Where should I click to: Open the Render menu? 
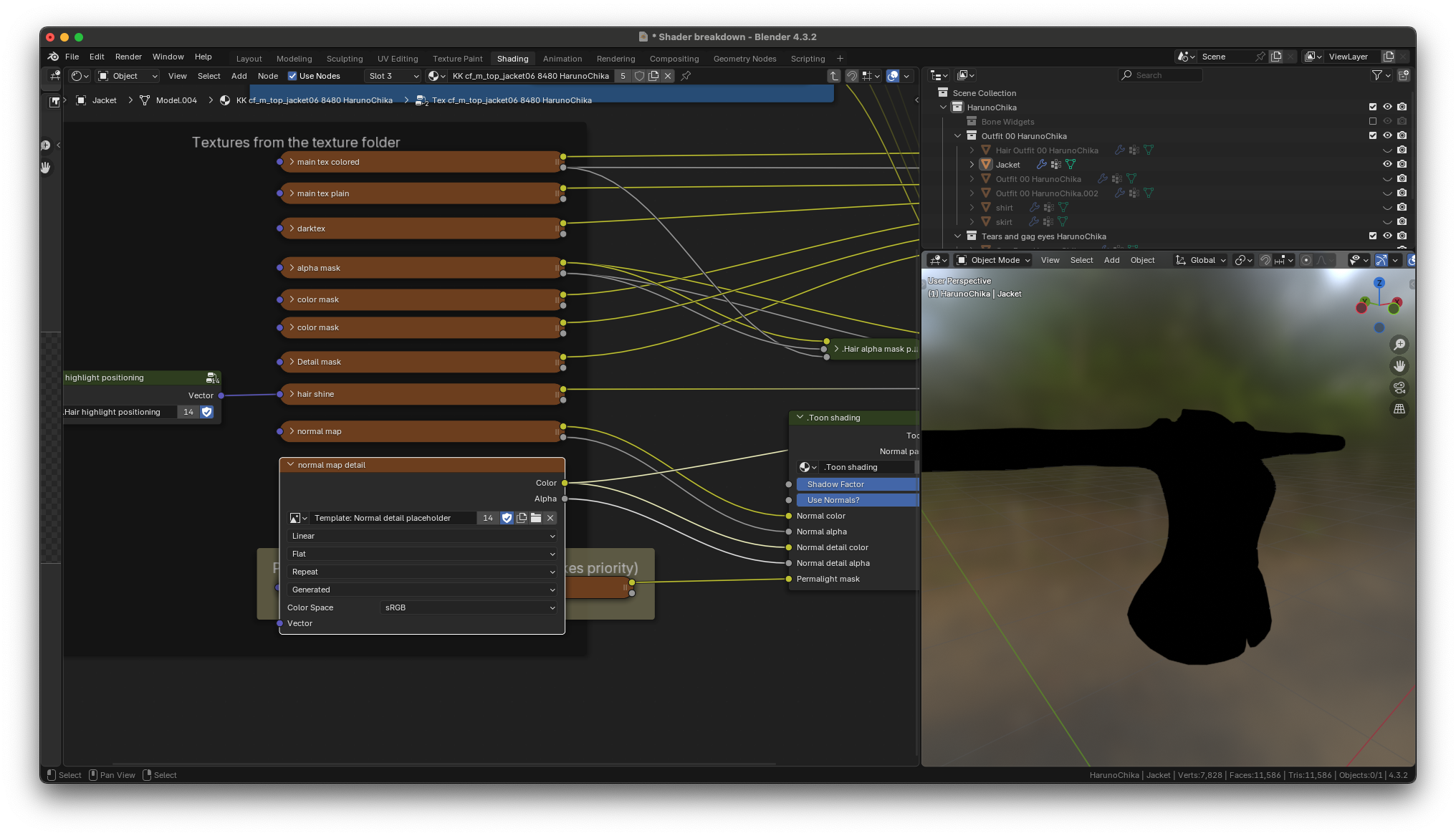128,57
